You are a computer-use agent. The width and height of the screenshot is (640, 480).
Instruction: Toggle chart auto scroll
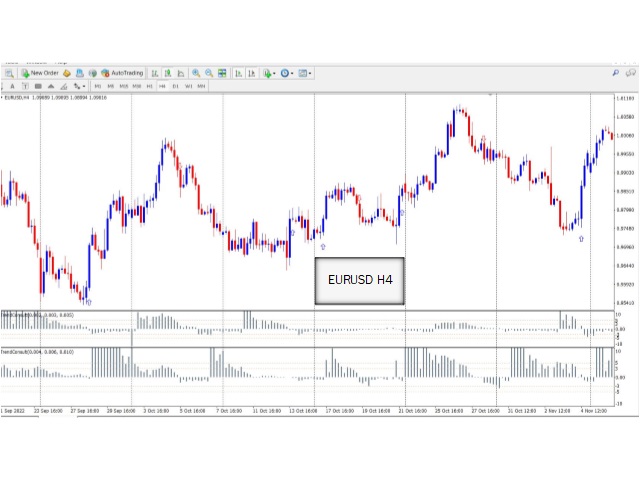coord(238,73)
